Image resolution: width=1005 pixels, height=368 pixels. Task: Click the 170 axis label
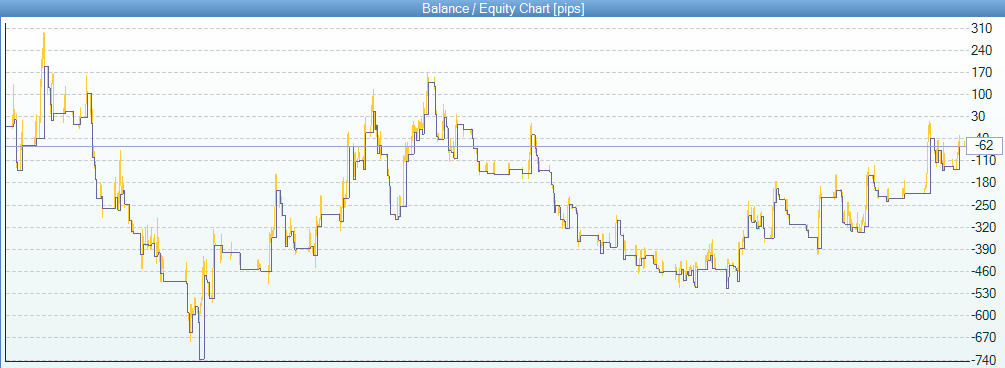[x=981, y=72]
